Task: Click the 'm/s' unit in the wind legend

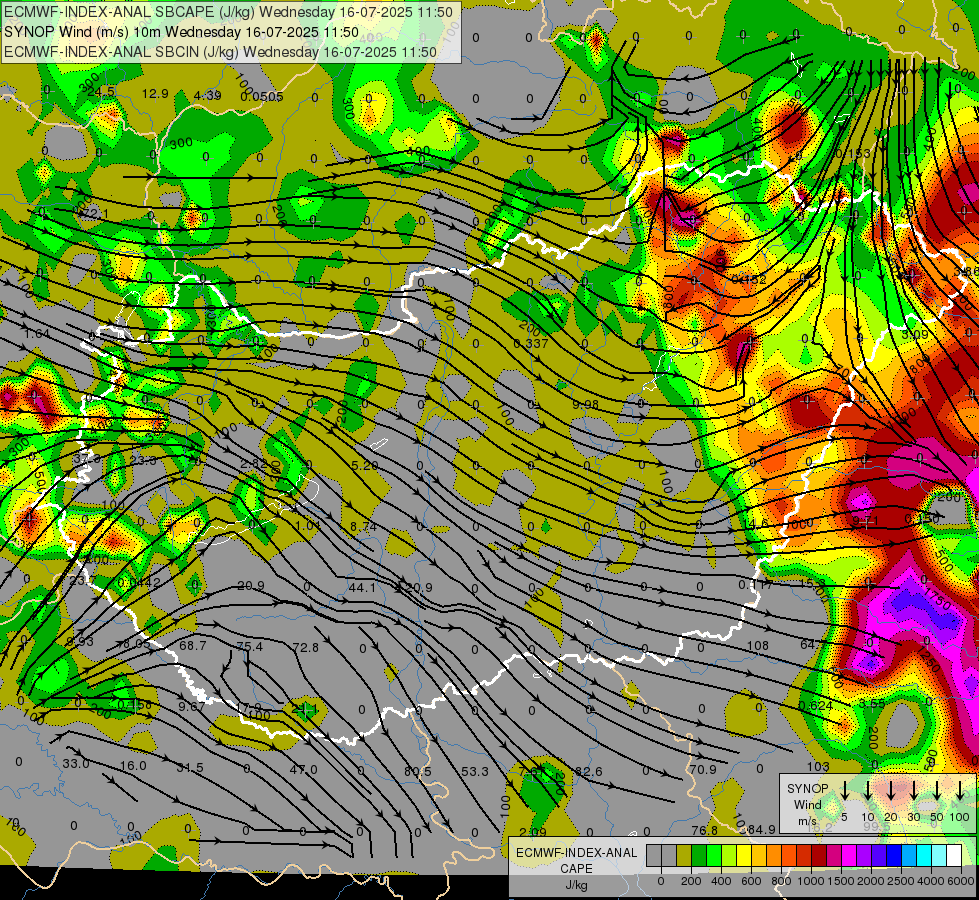Action: [x=807, y=821]
